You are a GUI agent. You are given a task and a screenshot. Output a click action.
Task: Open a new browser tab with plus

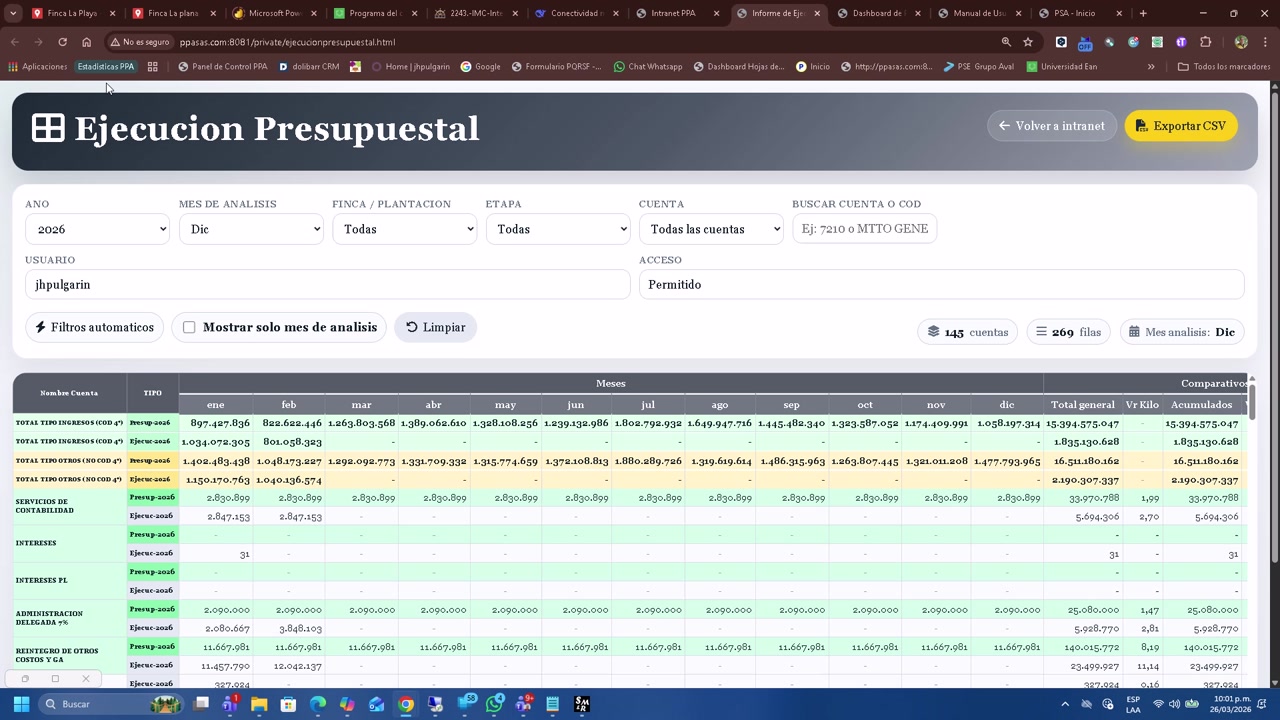(1143, 13)
